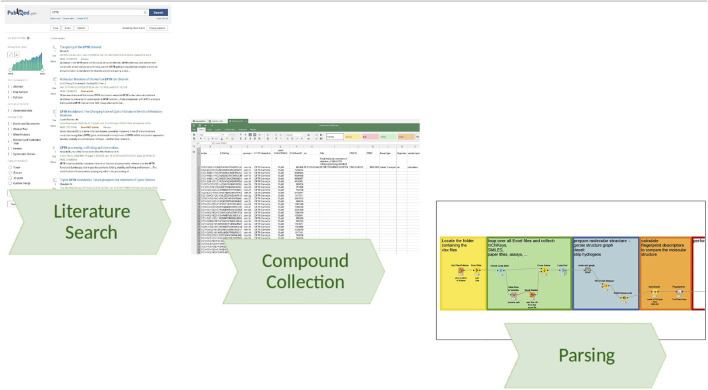
Task: Click the PubMed Search button
Action: [158, 13]
